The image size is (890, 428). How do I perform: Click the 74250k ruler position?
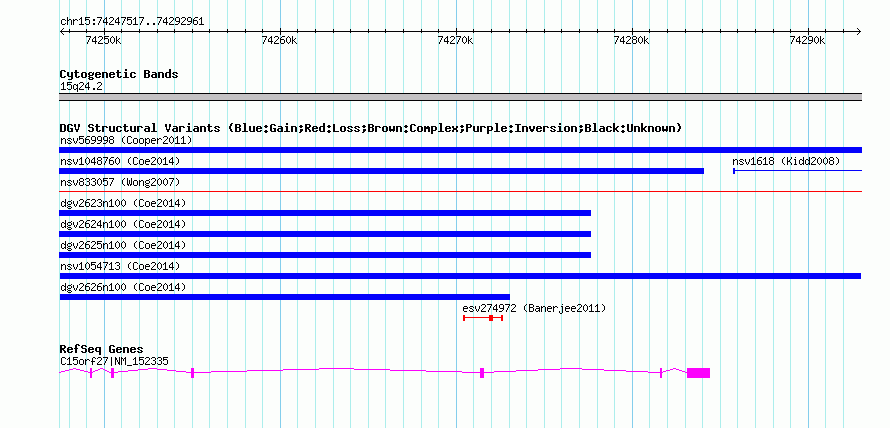point(103,40)
